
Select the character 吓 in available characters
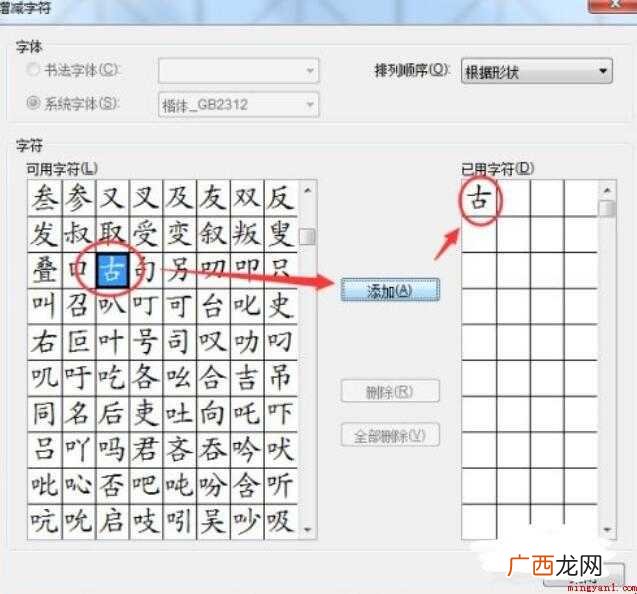(281, 414)
